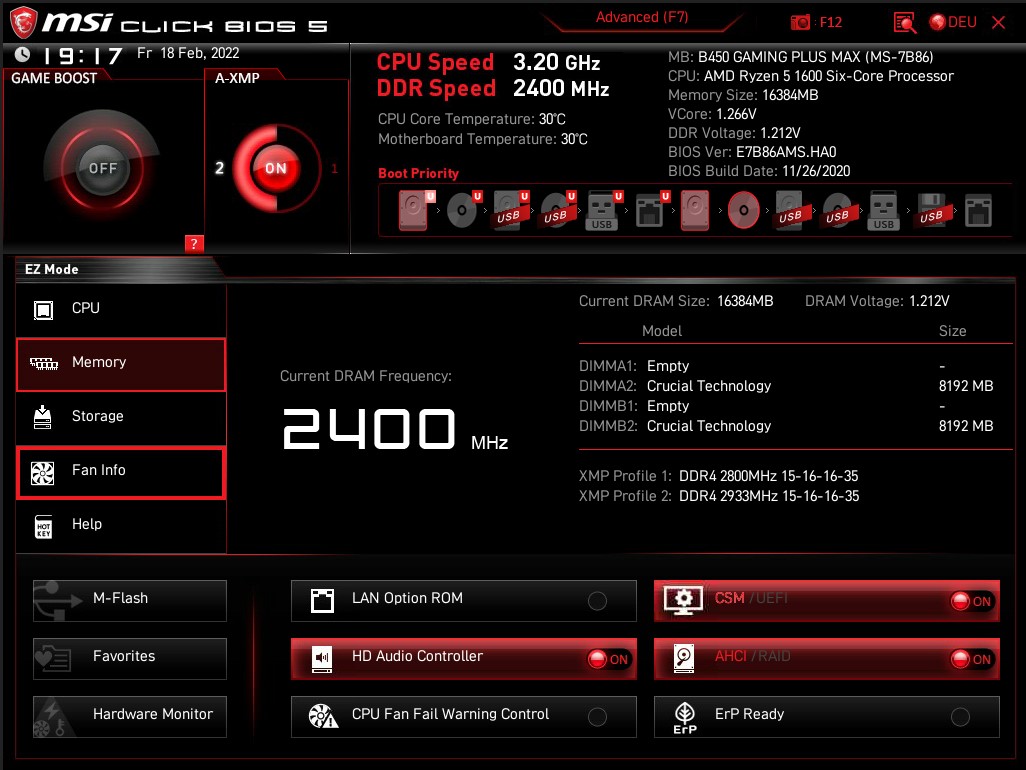The image size is (1026, 770).
Task: Select A-XMP profile number 2
Action: (x=220, y=168)
